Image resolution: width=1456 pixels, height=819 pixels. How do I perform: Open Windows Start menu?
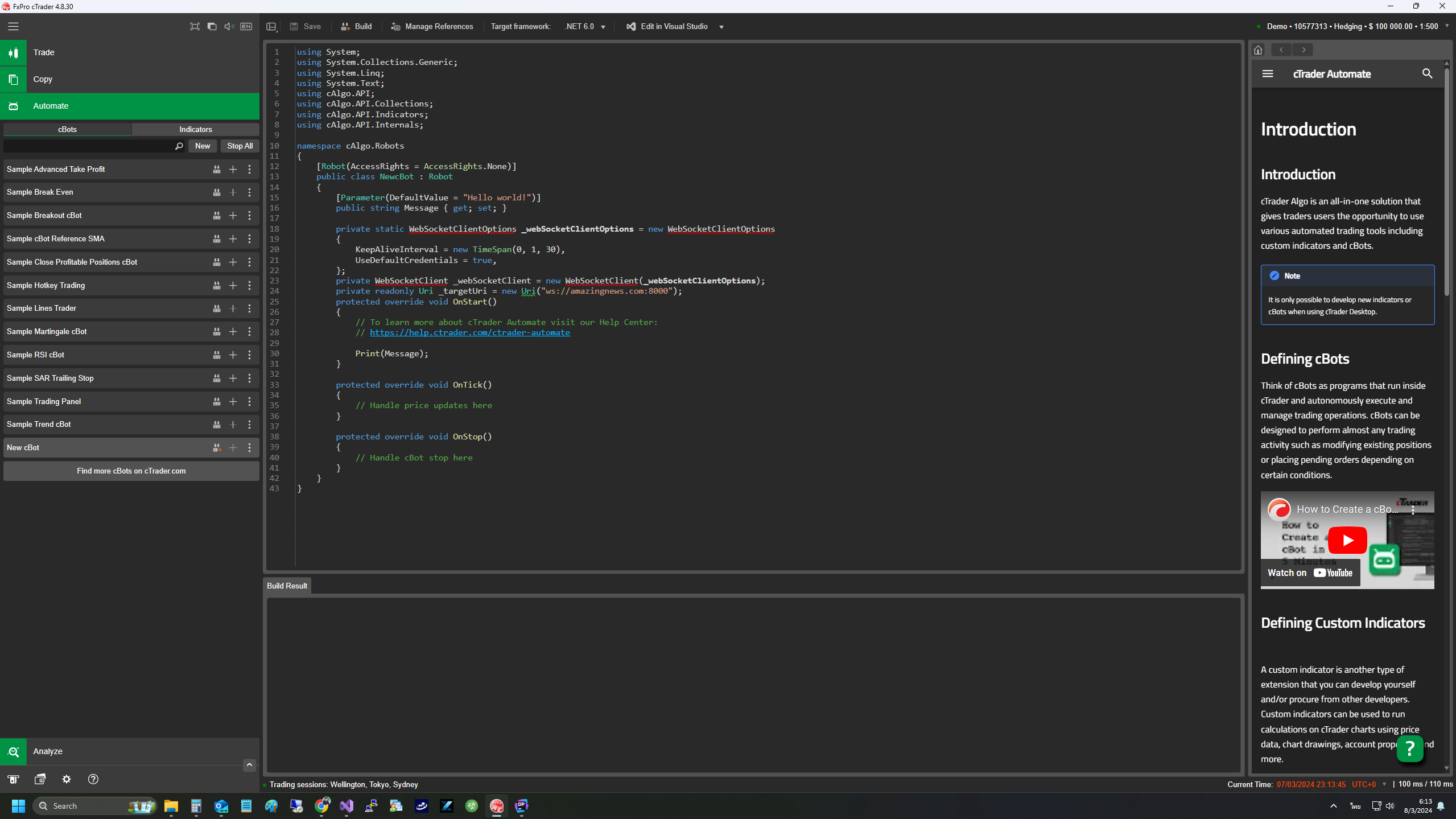point(18,806)
